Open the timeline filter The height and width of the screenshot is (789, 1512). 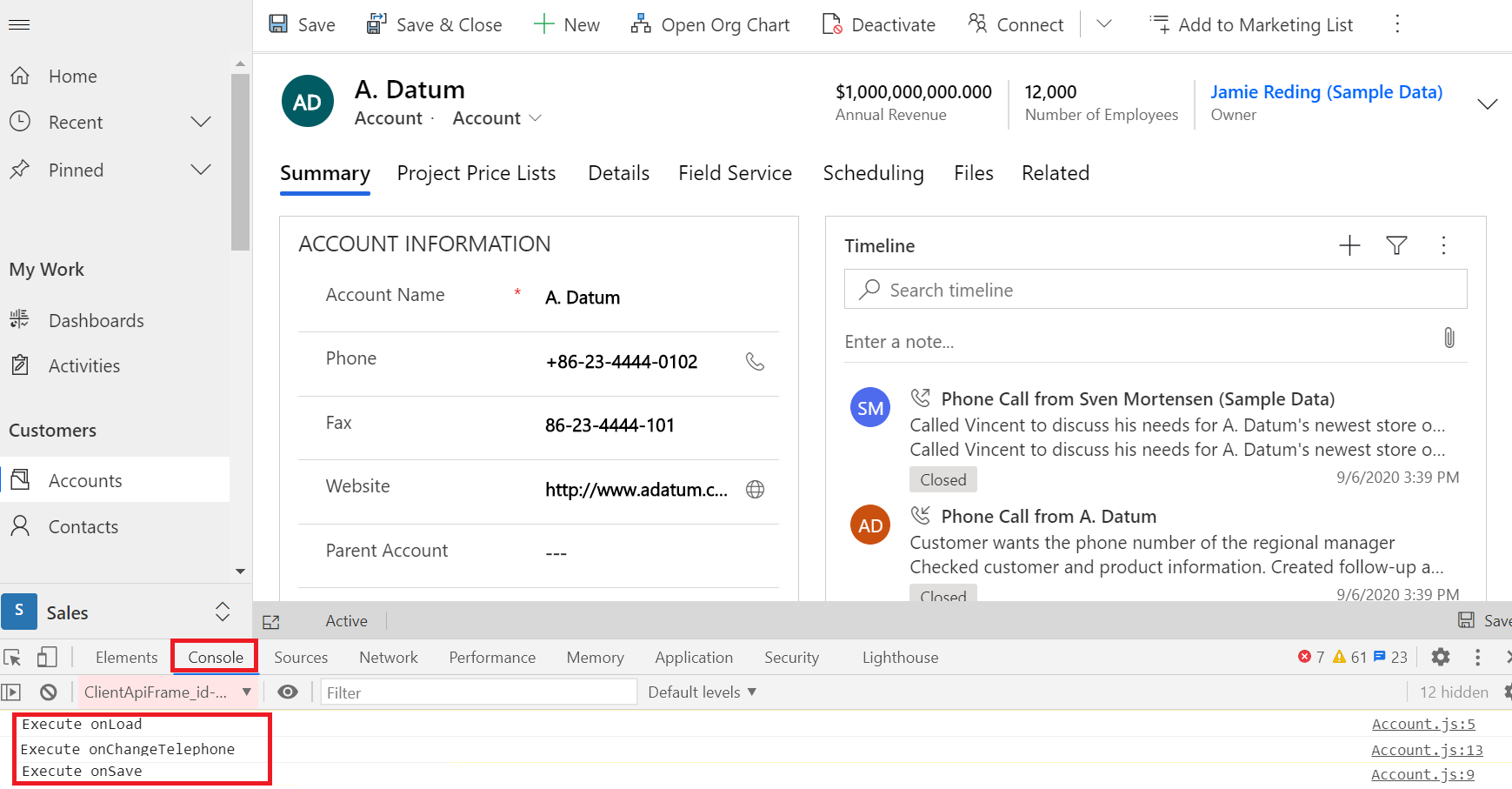pos(1396,246)
